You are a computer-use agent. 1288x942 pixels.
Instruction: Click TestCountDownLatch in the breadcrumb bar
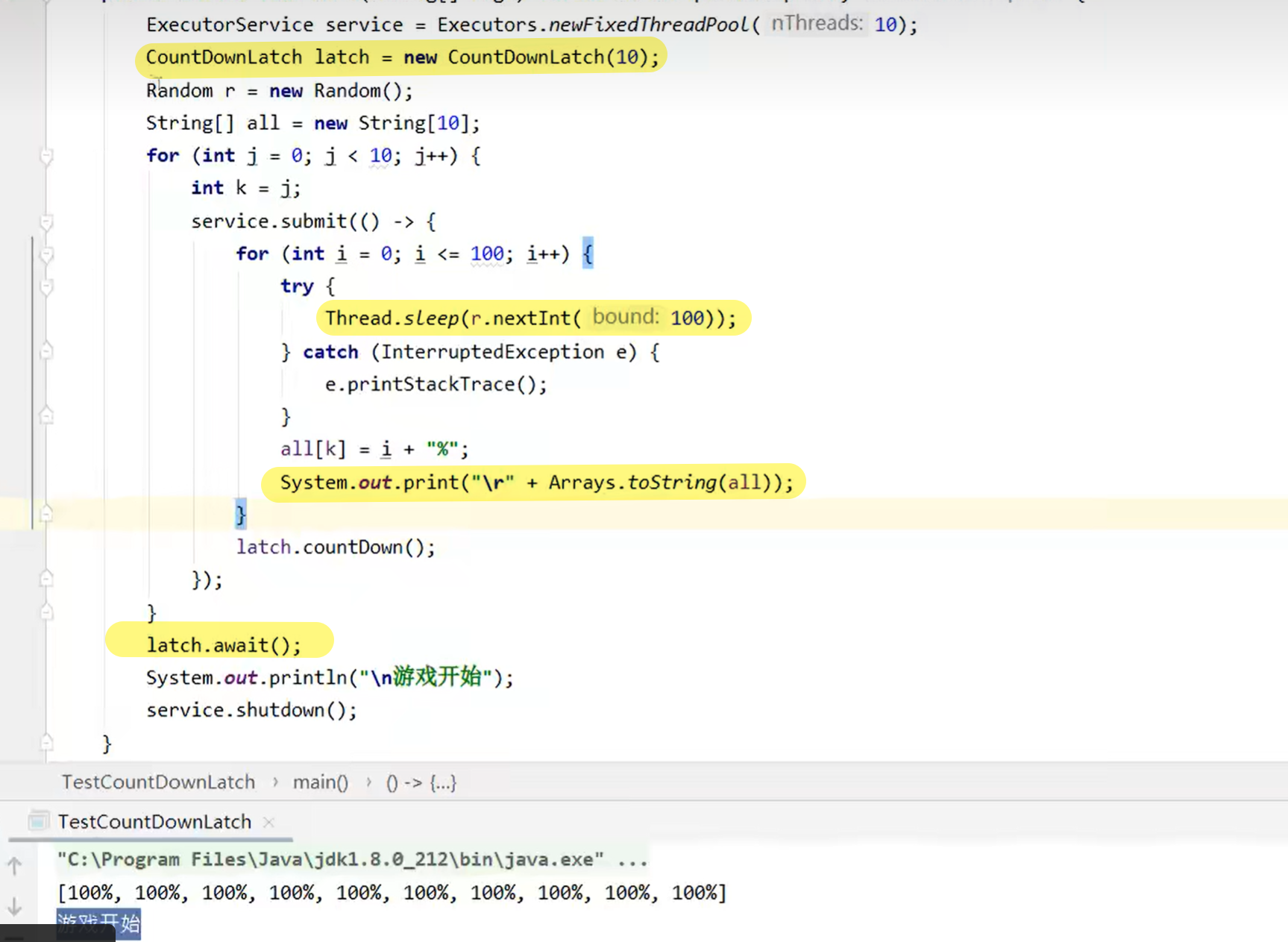pyautogui.click(x=158, y=782)
